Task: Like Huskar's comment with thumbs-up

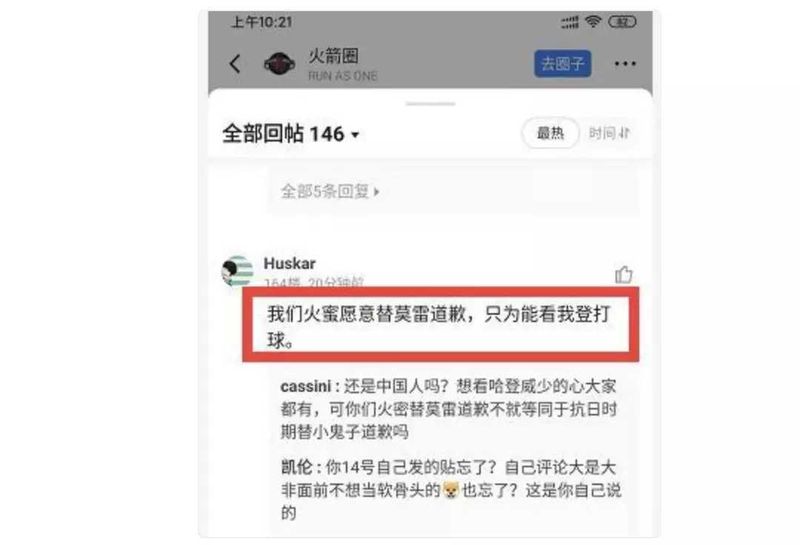Action: (623, 275)
